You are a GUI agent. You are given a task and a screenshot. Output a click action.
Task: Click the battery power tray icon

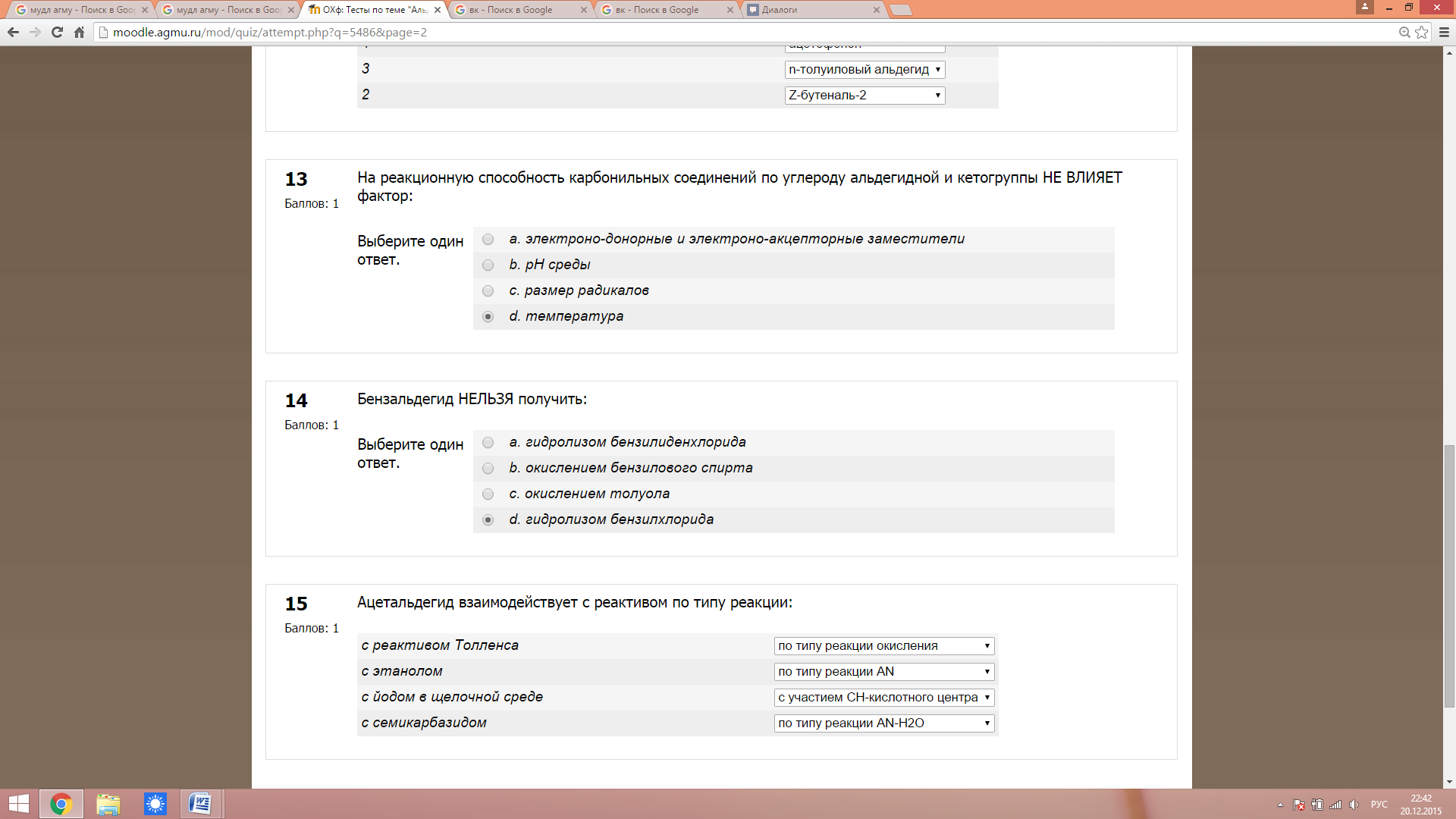click(1317, 805)
